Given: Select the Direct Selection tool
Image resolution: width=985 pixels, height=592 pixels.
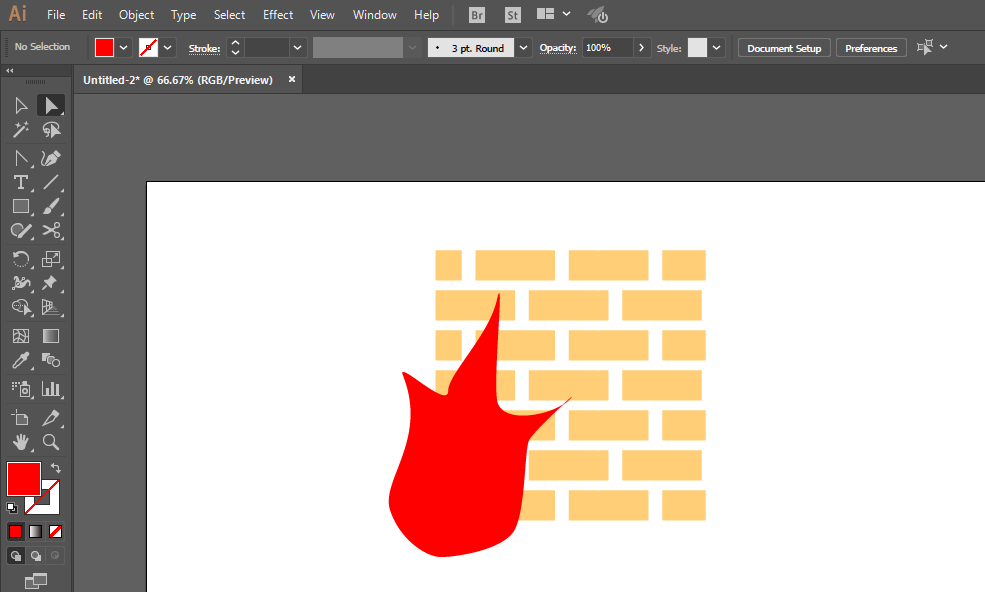Looking at the screenshot, I should [51, 106].
